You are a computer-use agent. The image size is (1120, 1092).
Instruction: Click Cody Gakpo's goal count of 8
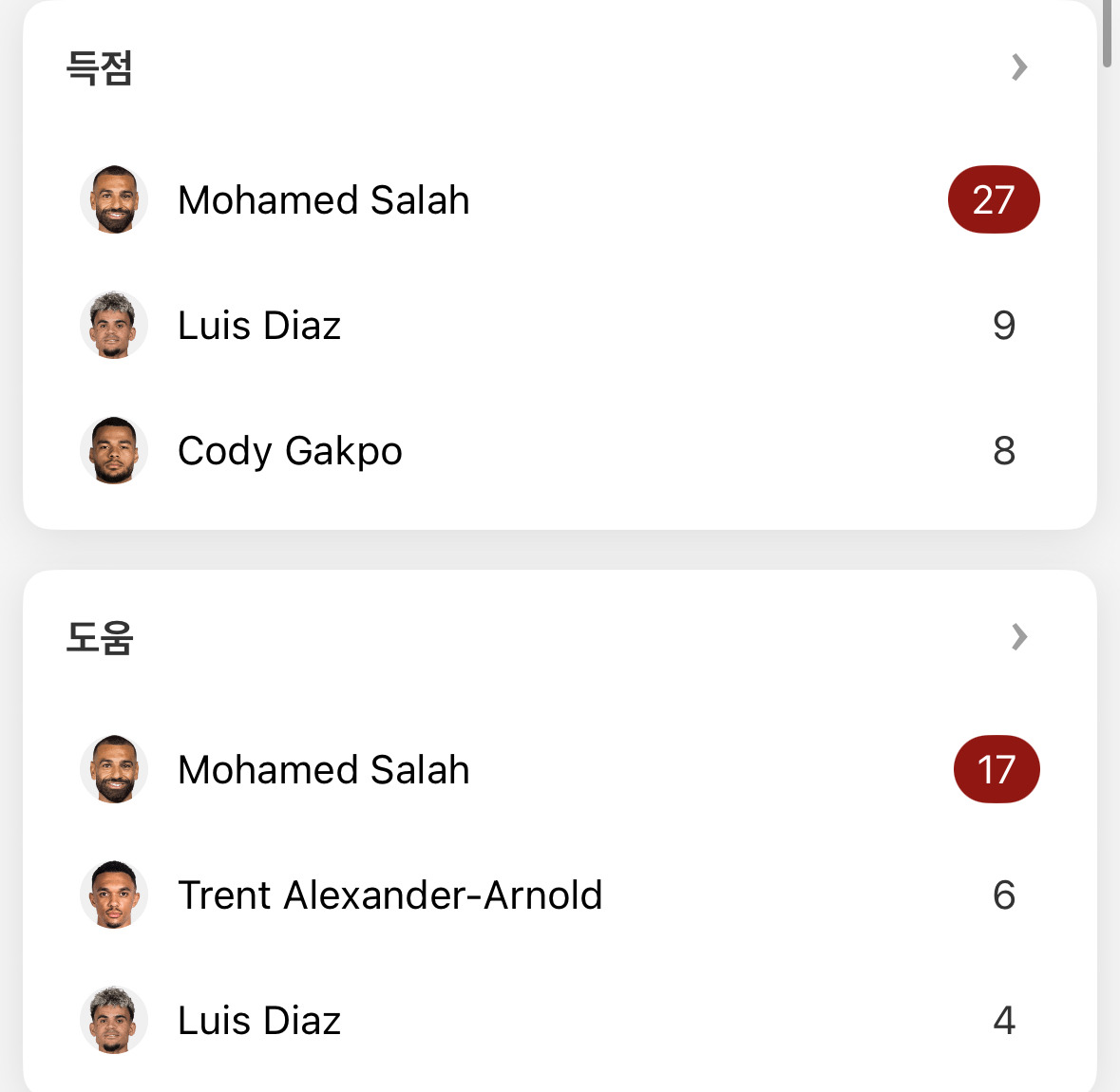pyautogui.click(x=1003, y=451)
